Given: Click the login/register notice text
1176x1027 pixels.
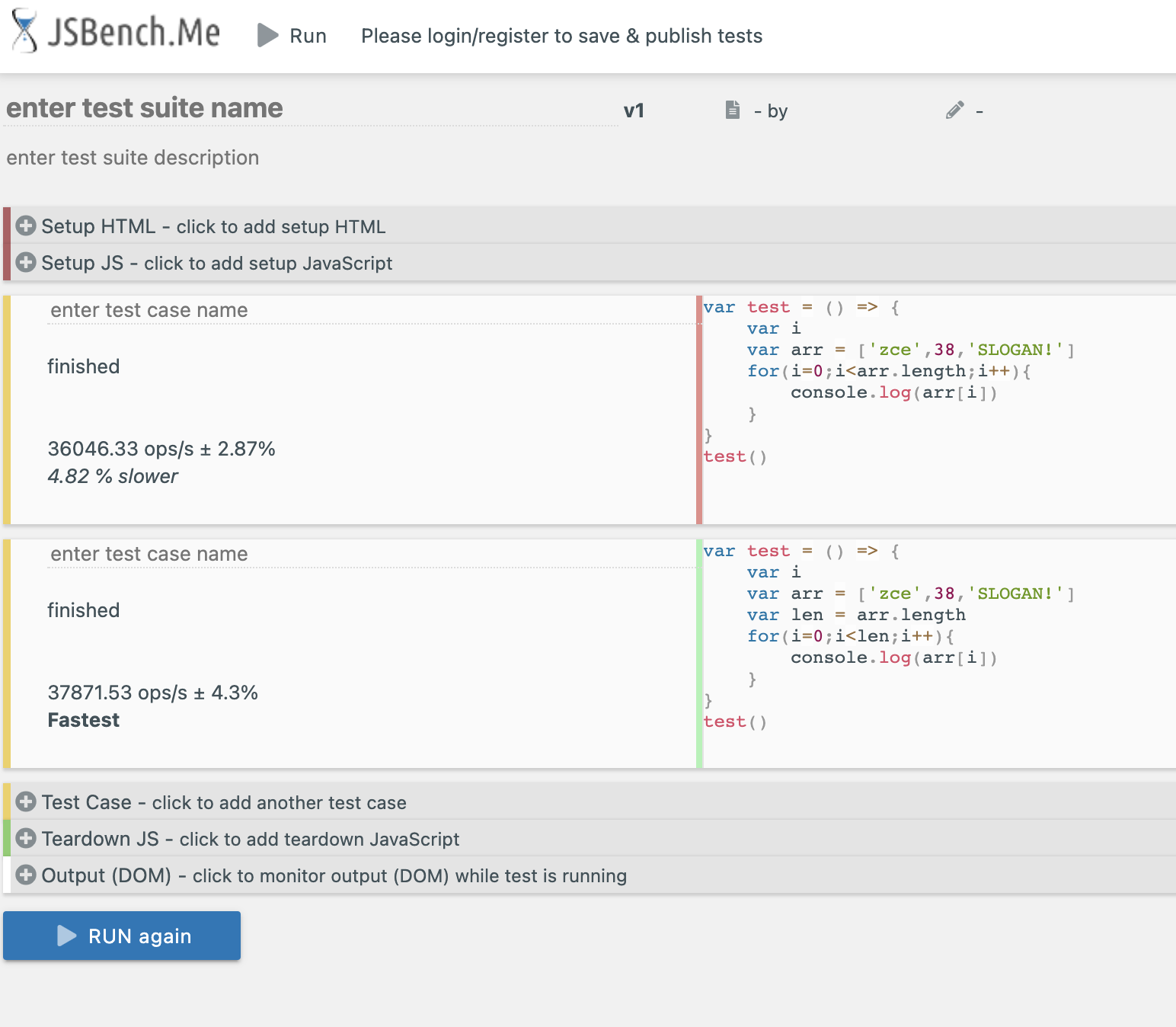Looking at the screenshot, I should (x=561, y=36).
